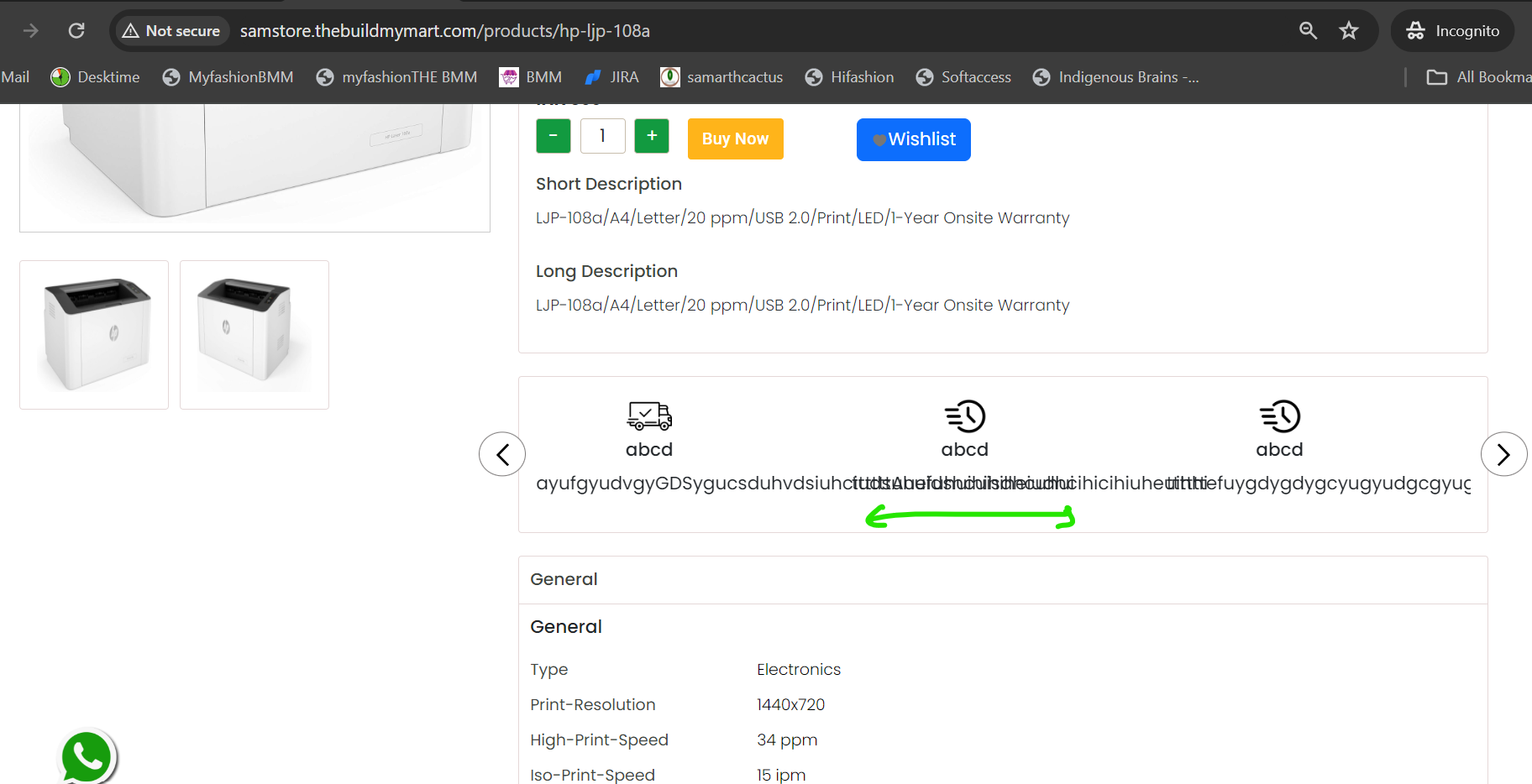Open the samarthcactus bookmark
The height and width of the screenshot is (784, 1532).
tap(721, 77)
